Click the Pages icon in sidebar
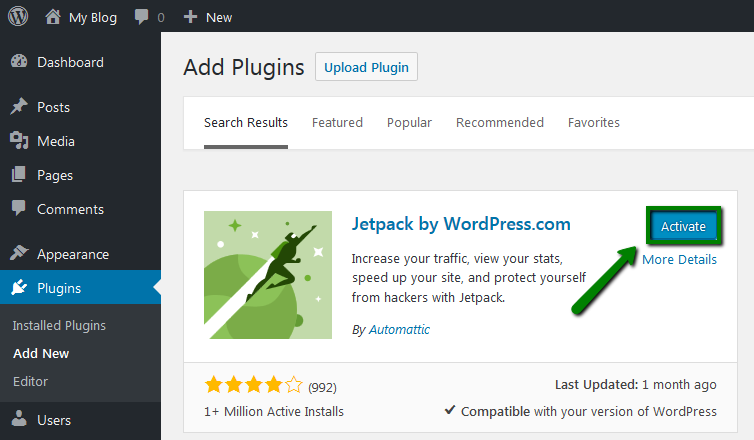Viewport: 754px width, 440px height. coord(19,175)
